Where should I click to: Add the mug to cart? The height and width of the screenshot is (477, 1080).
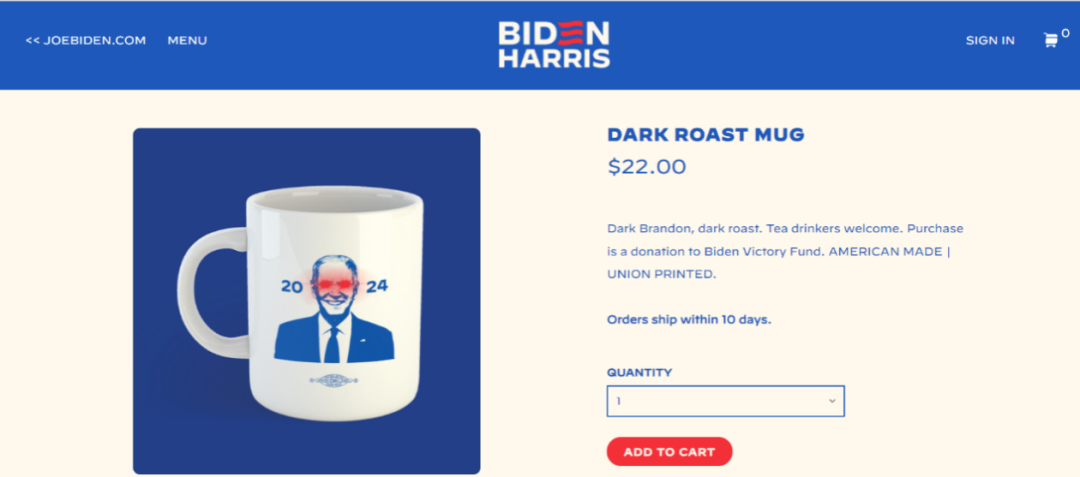669,452
